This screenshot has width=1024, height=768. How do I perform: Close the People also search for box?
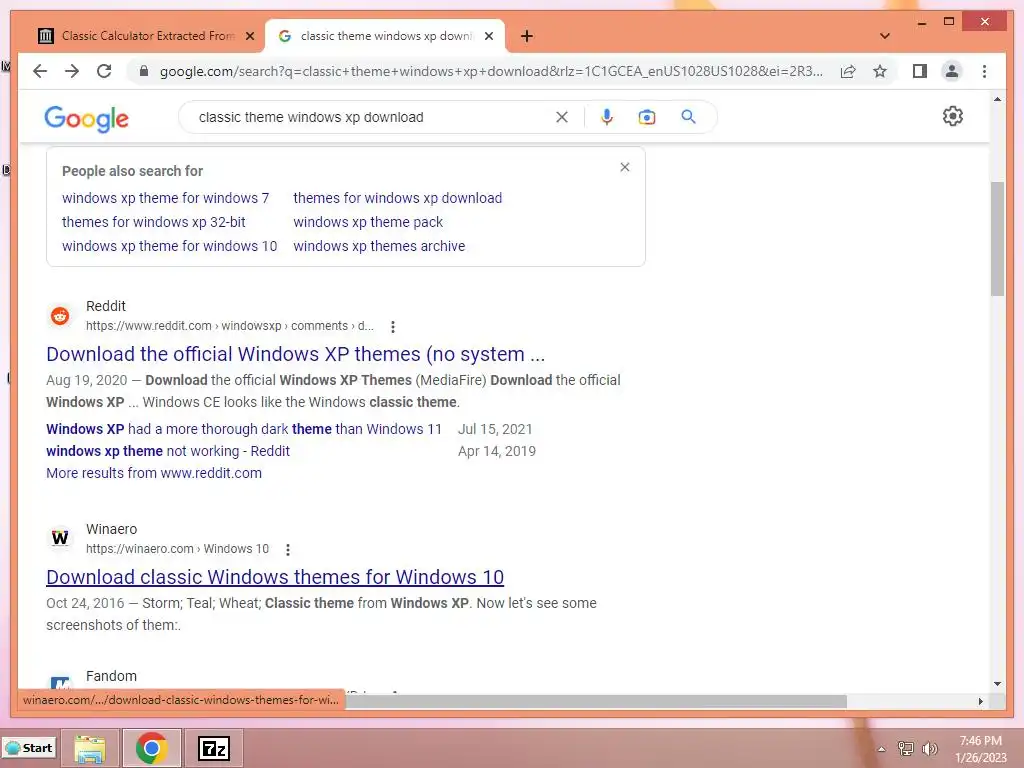tap(625, 167)
